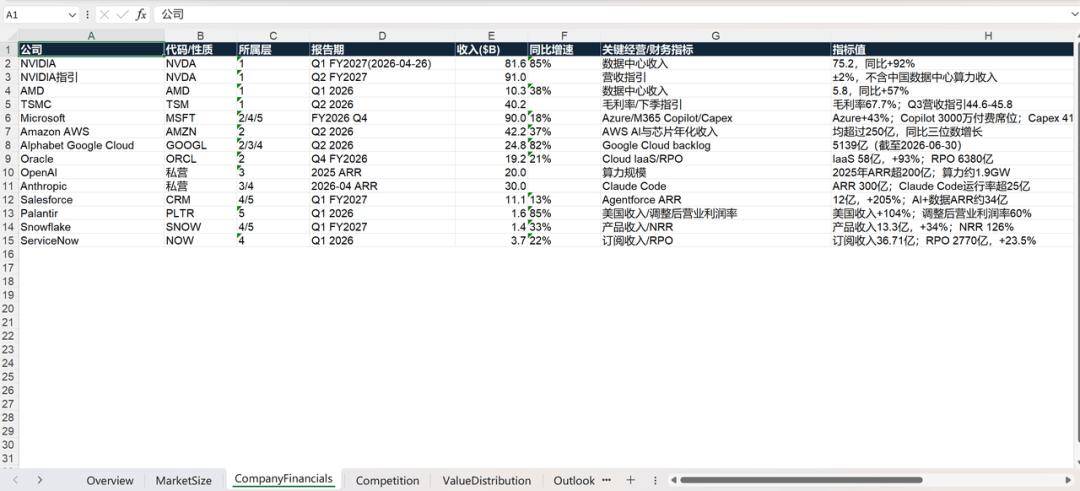The height and width of the screenshot is (491, 1080).
Task: Open the MarketSize sheet tab
Action: pos(184,481)
